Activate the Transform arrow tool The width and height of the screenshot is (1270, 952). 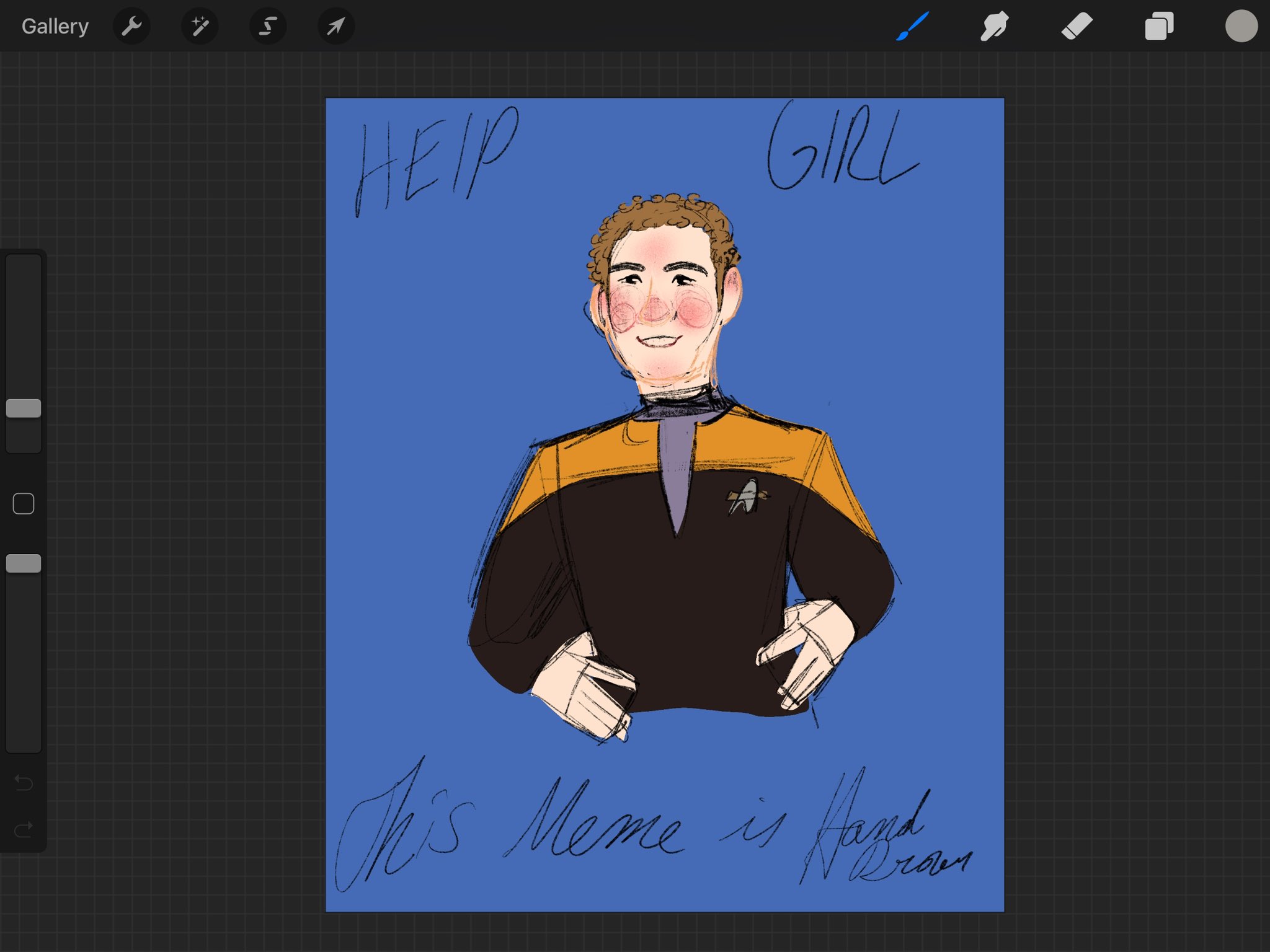(x=336, y=27)
